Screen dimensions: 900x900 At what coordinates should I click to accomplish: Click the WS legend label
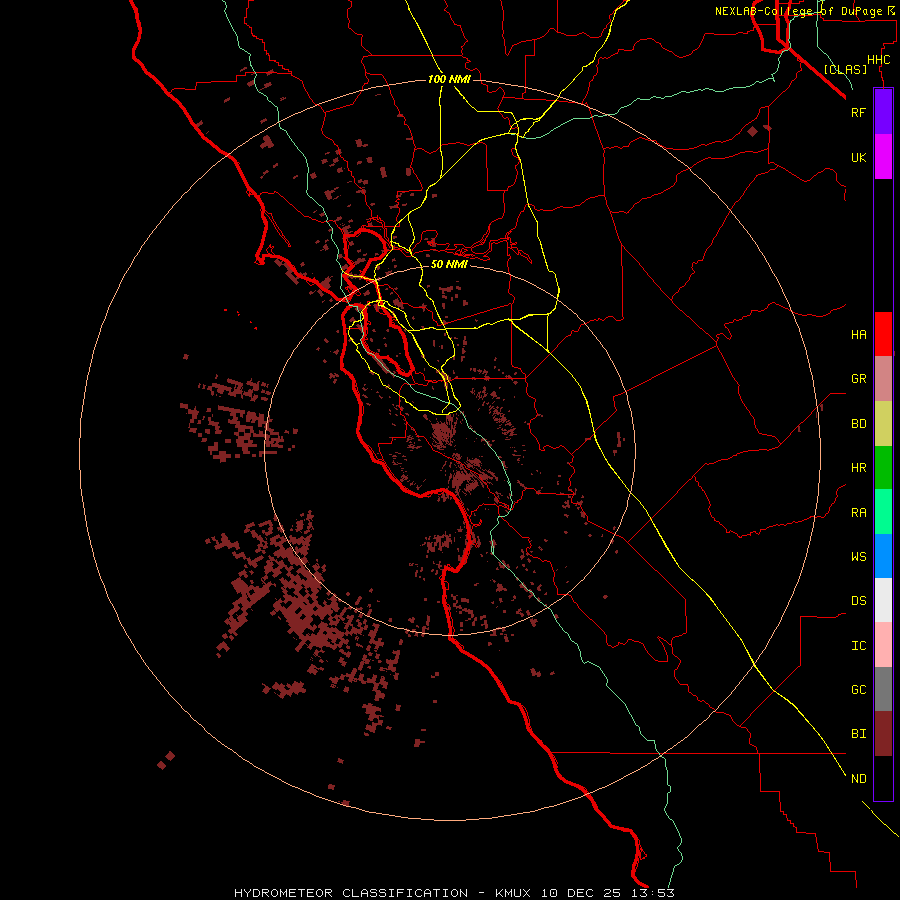tap(859, 556)
